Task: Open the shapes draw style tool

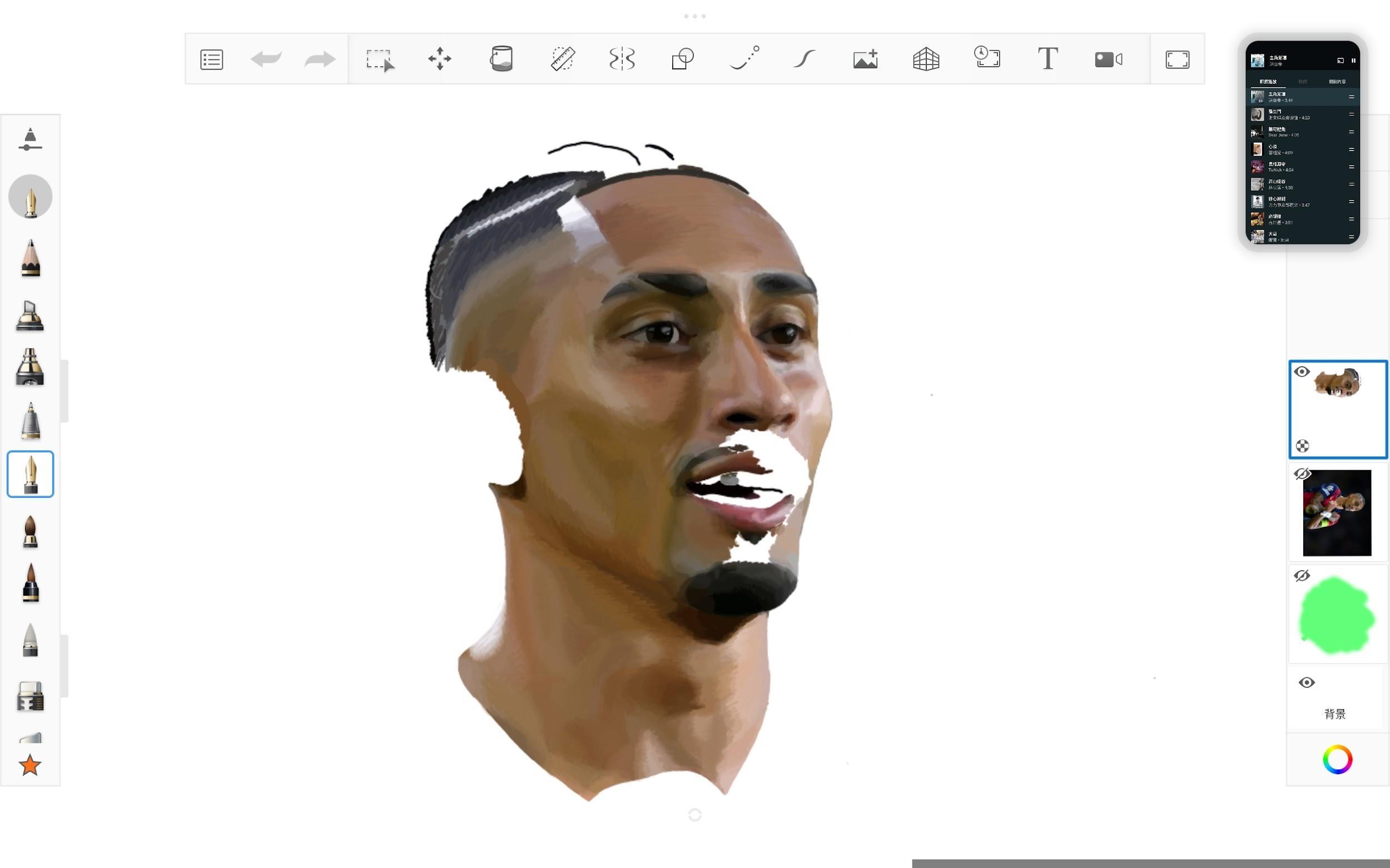Action: pos(683,59)
